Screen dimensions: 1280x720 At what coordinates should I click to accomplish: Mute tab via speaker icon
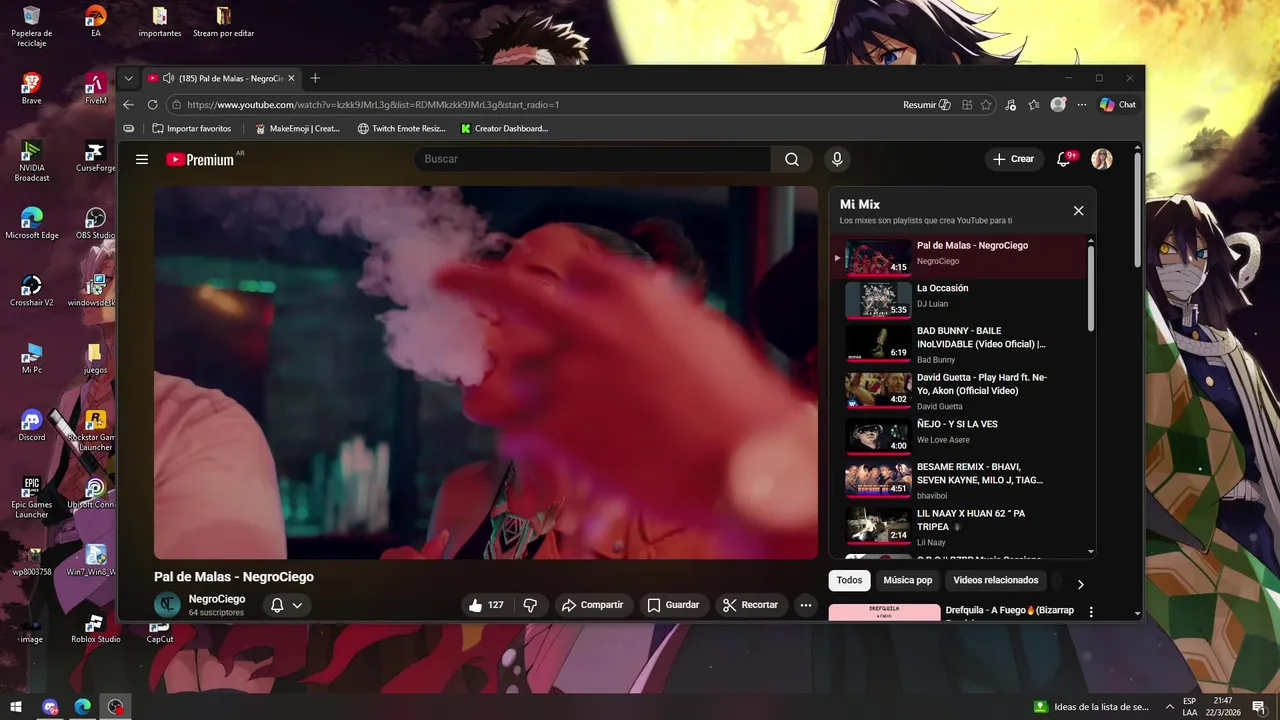[x=168, y=78]
